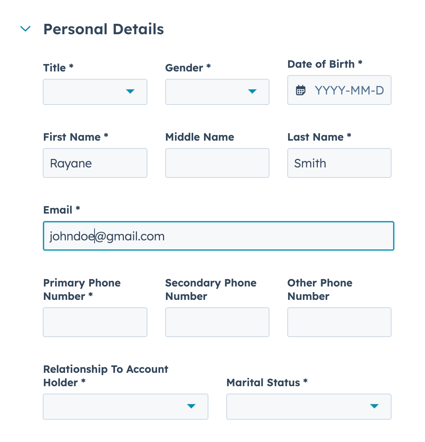Open the Marital Status dropdown

coord(309,406)
